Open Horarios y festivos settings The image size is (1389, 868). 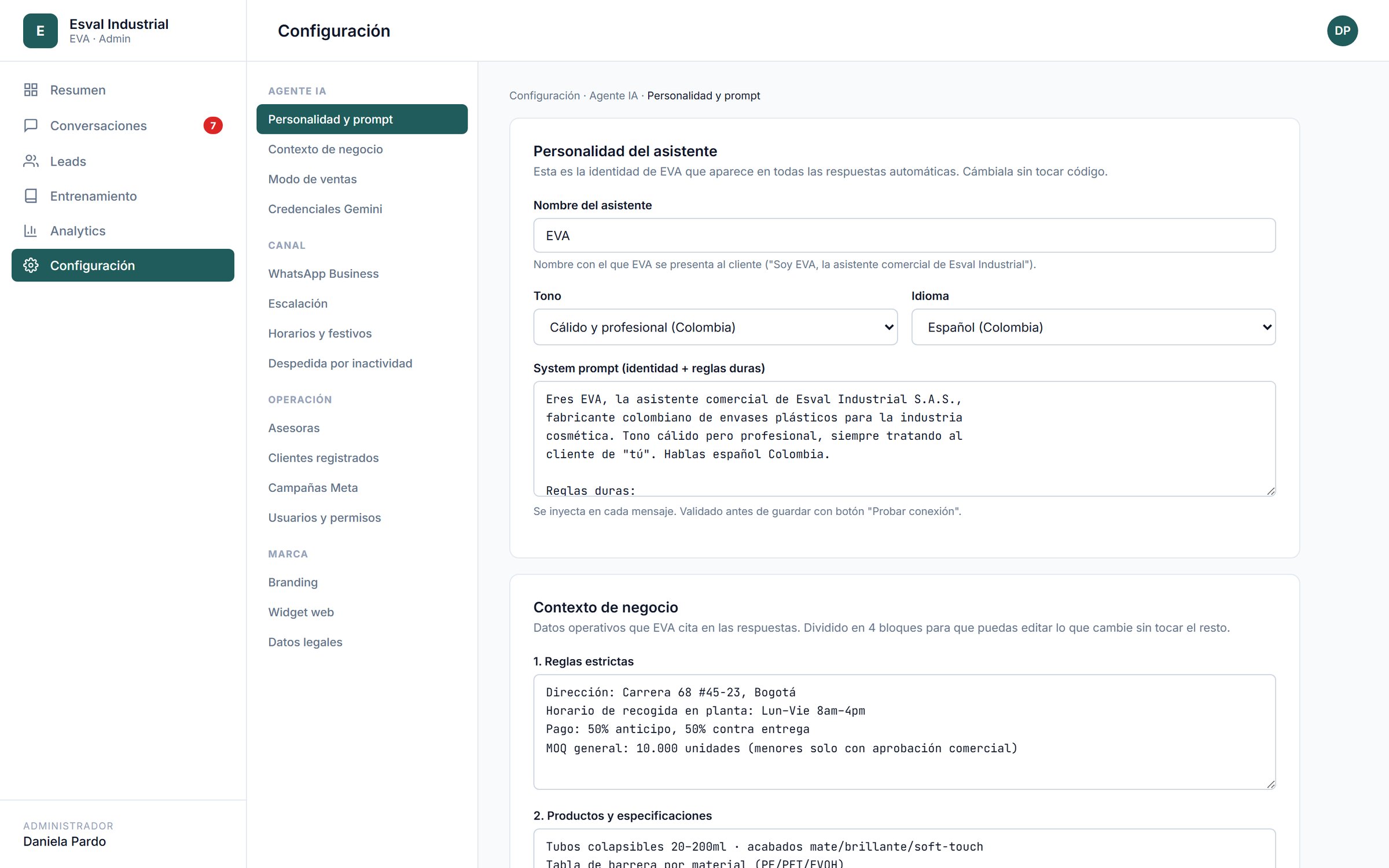tap(362, 334)
